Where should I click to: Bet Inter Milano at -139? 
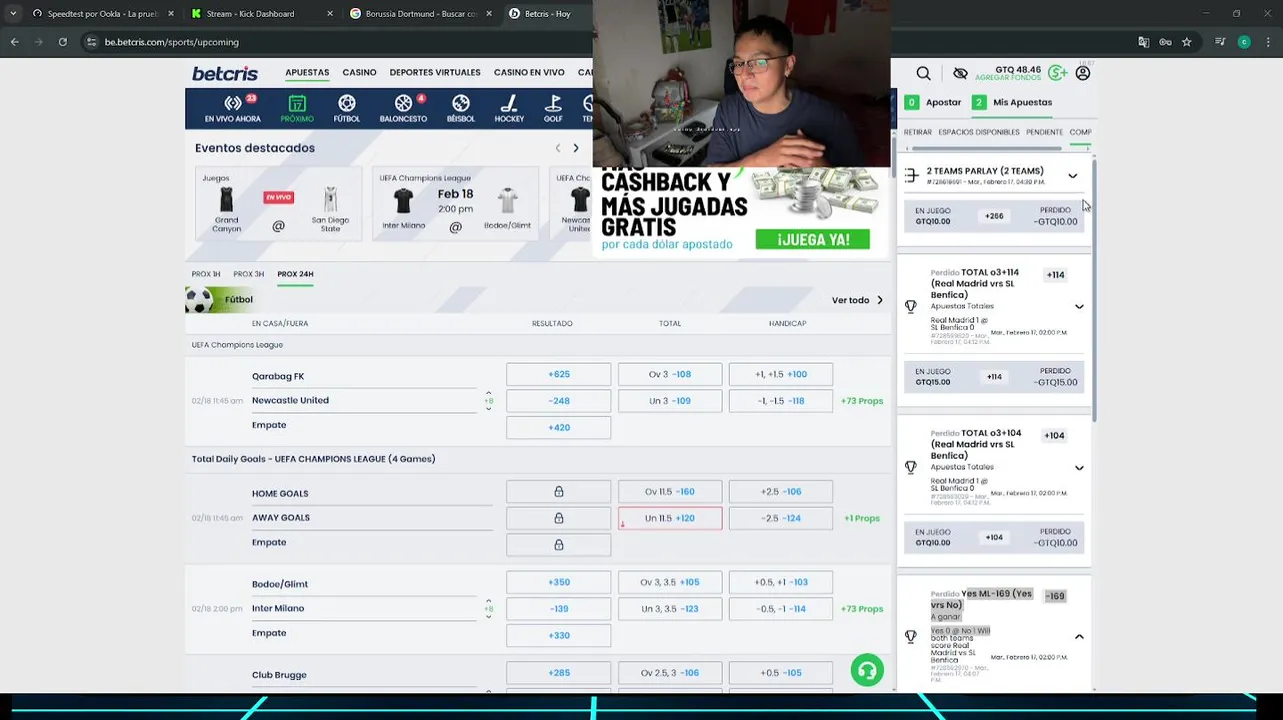click(558, 608)
